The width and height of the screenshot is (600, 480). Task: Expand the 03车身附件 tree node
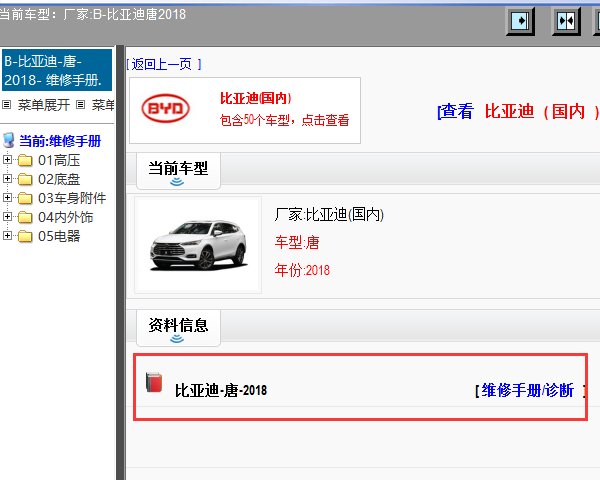(x=7, y=198)
